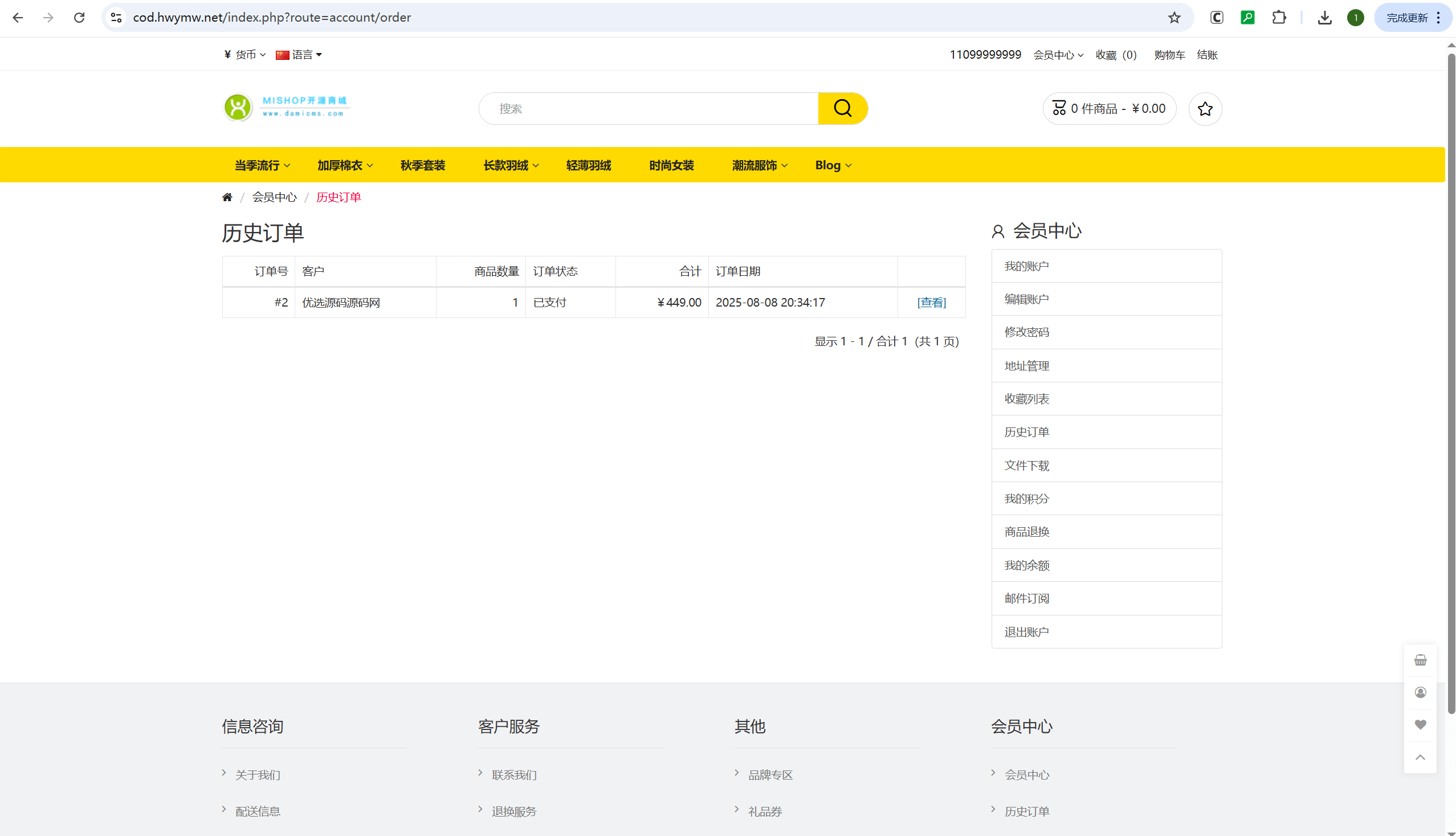Click the search magnifier button
This screenshot has width=1456, height=836.
842,108
